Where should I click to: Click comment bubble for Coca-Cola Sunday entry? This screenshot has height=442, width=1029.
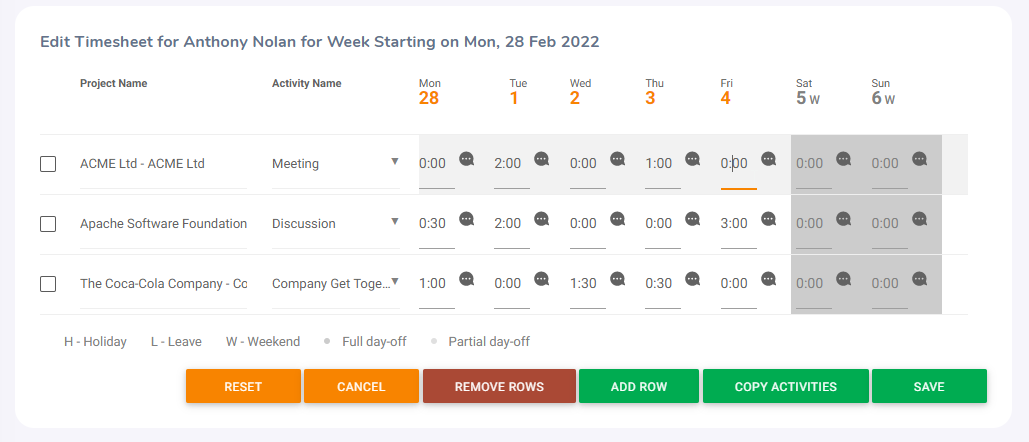coord(919,279)
